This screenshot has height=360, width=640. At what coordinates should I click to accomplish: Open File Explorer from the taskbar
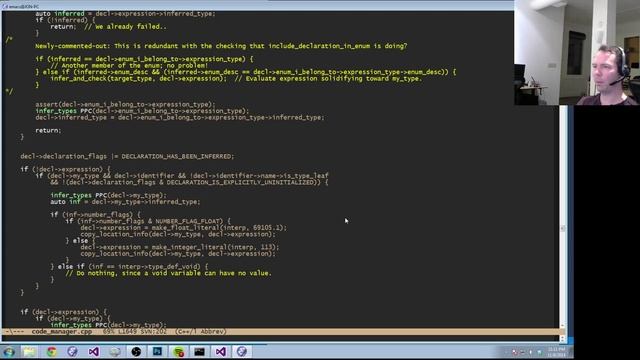pyautogui.click(x=30, y=351)
